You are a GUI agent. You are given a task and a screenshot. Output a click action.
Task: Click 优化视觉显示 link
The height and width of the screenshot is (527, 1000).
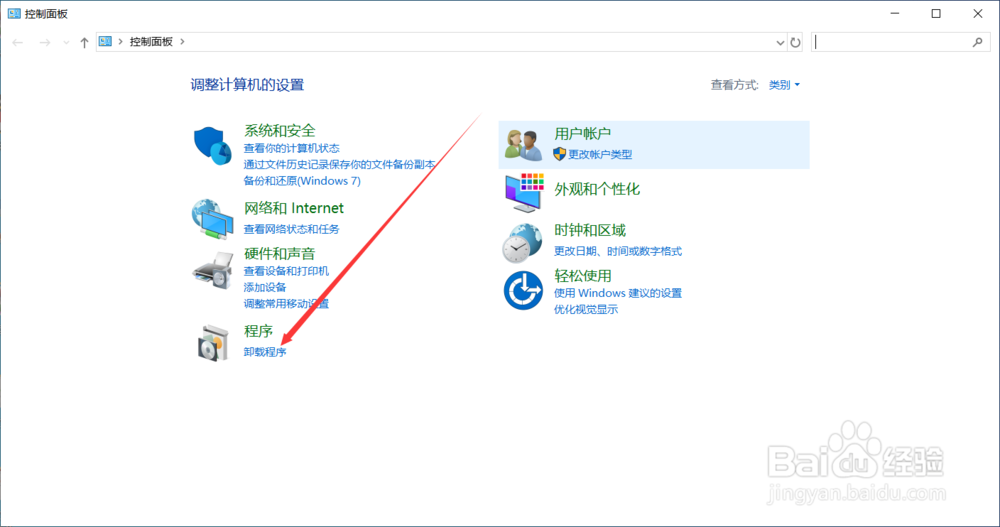pyautogui.click(x=585, y=309)
